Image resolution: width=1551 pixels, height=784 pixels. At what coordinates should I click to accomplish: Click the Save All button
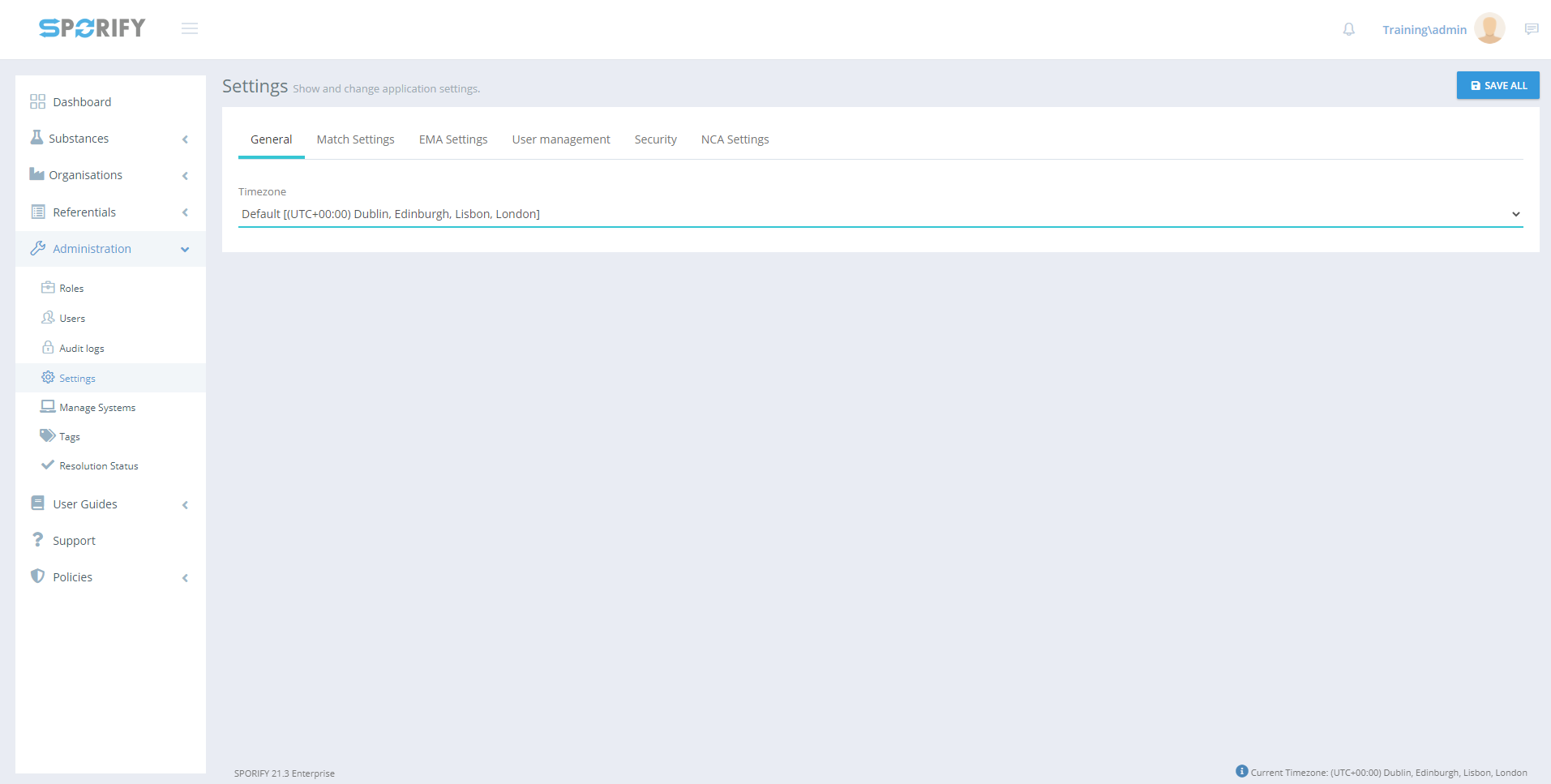click(1497, 85)
